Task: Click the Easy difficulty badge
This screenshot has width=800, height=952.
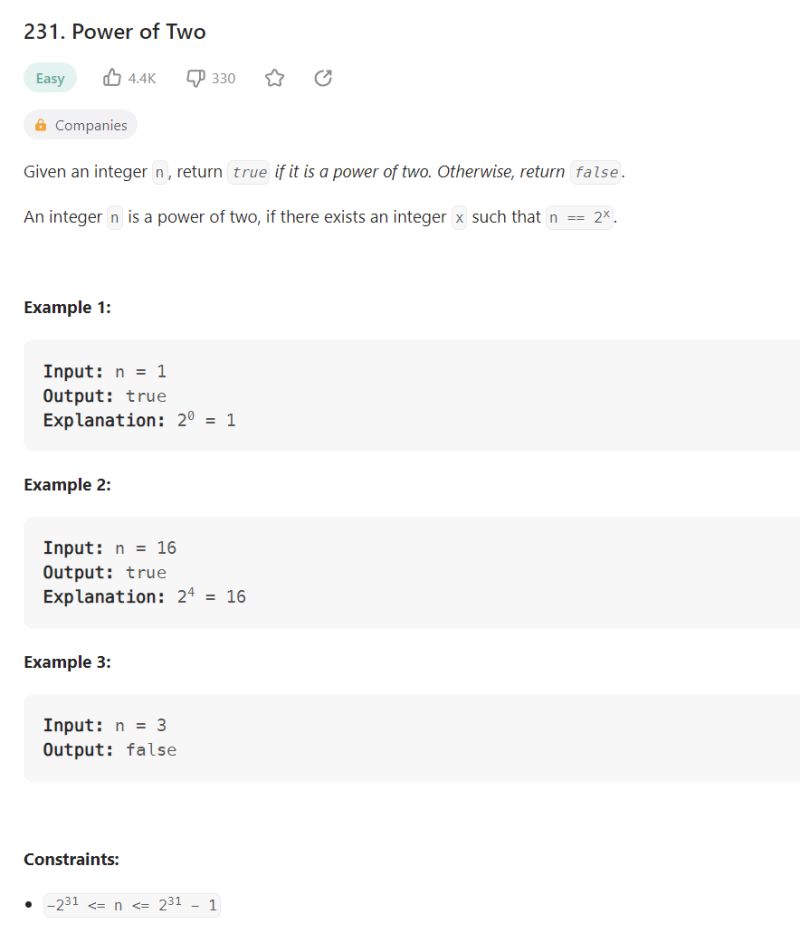Action: pyautogui.click(x=50, y=78)
